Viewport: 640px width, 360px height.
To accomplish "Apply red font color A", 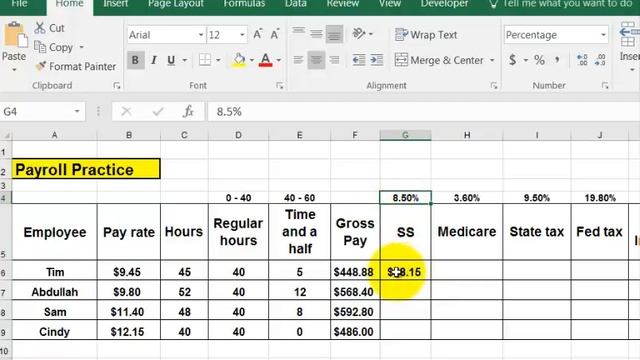I will click(265, 60).
